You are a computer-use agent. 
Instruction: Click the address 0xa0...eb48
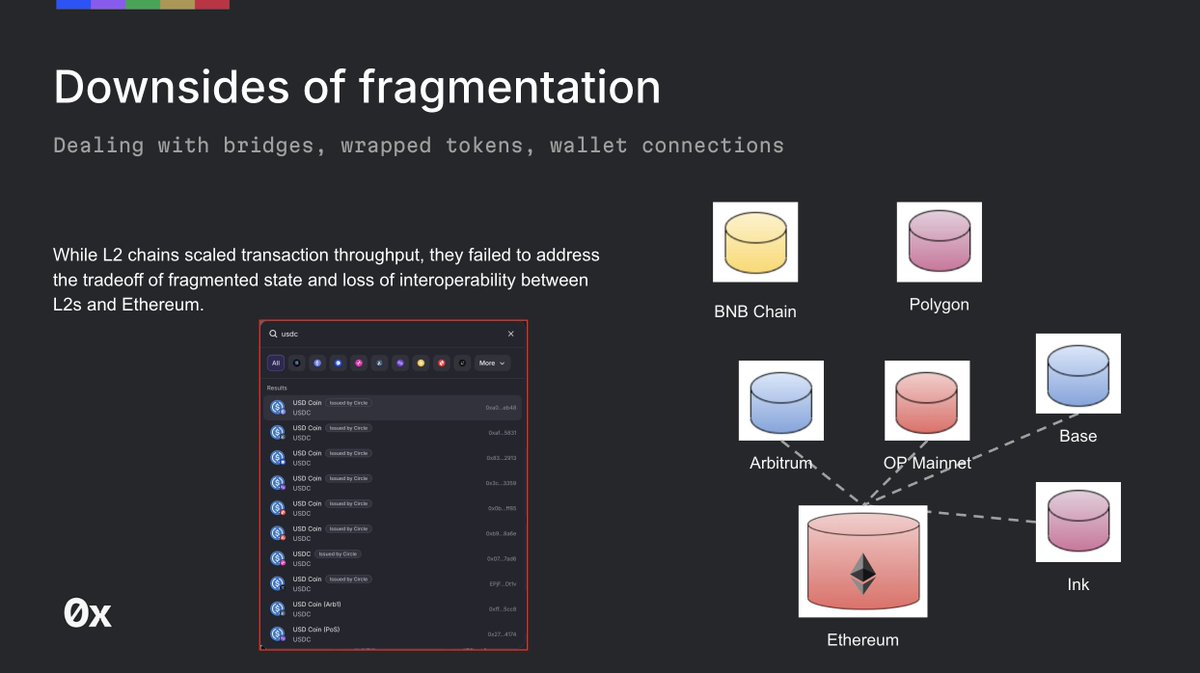pos(502,408)
